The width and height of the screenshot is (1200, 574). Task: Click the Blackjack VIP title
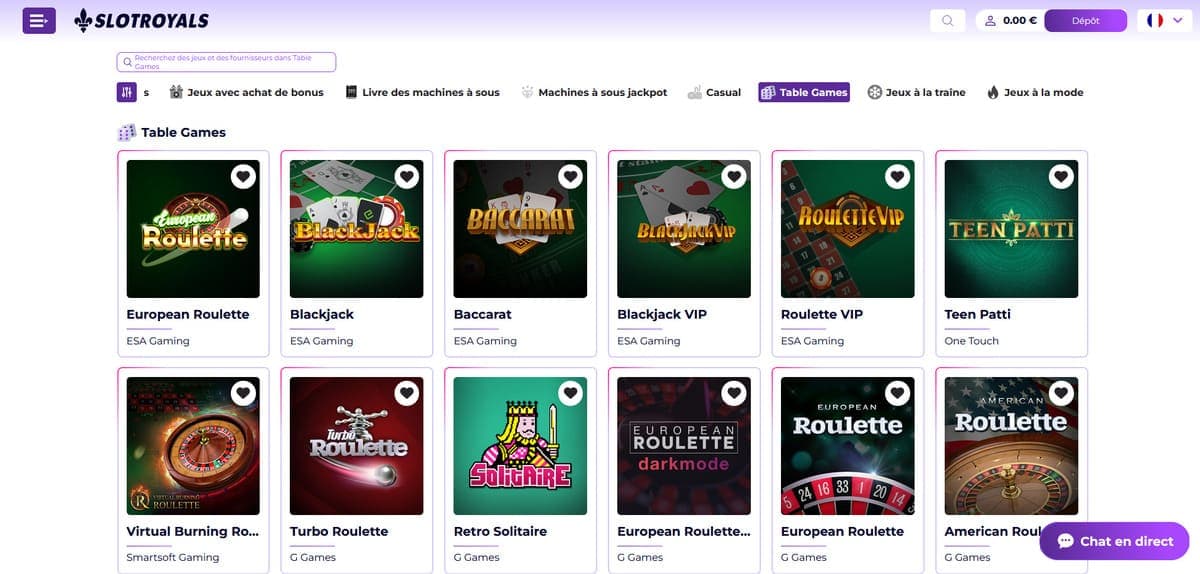[662, 314]
